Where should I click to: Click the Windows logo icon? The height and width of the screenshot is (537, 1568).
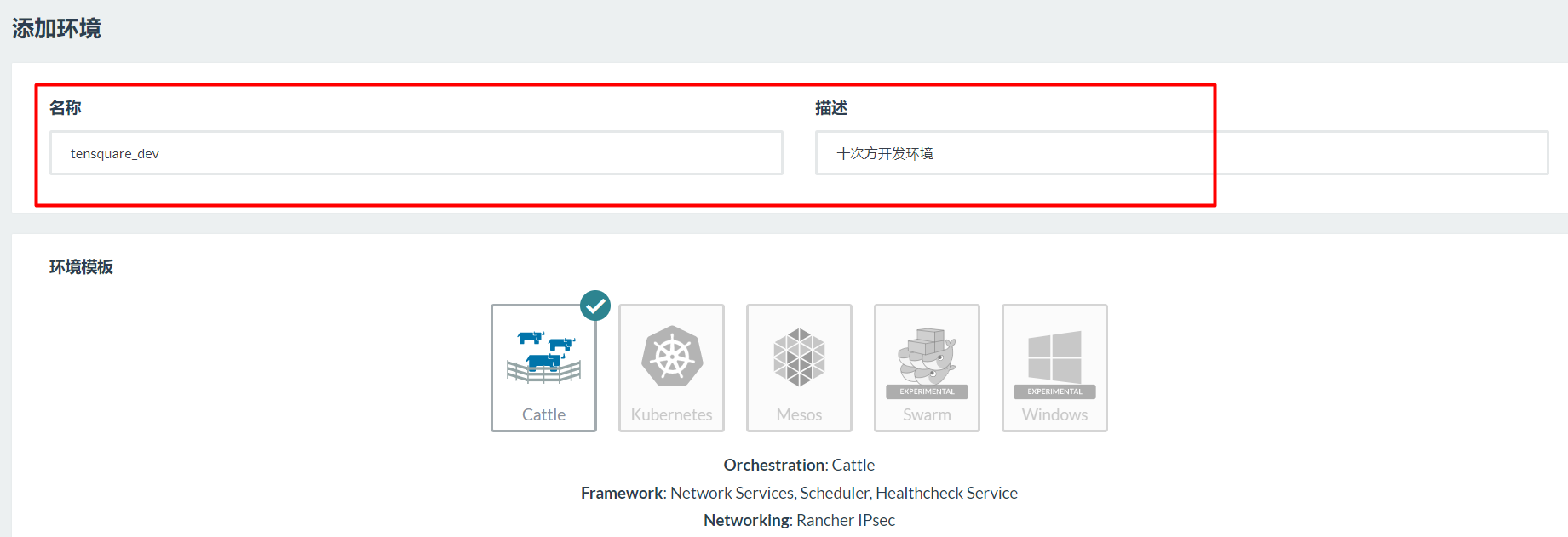pyautogui.click(x=1054, y=357)
